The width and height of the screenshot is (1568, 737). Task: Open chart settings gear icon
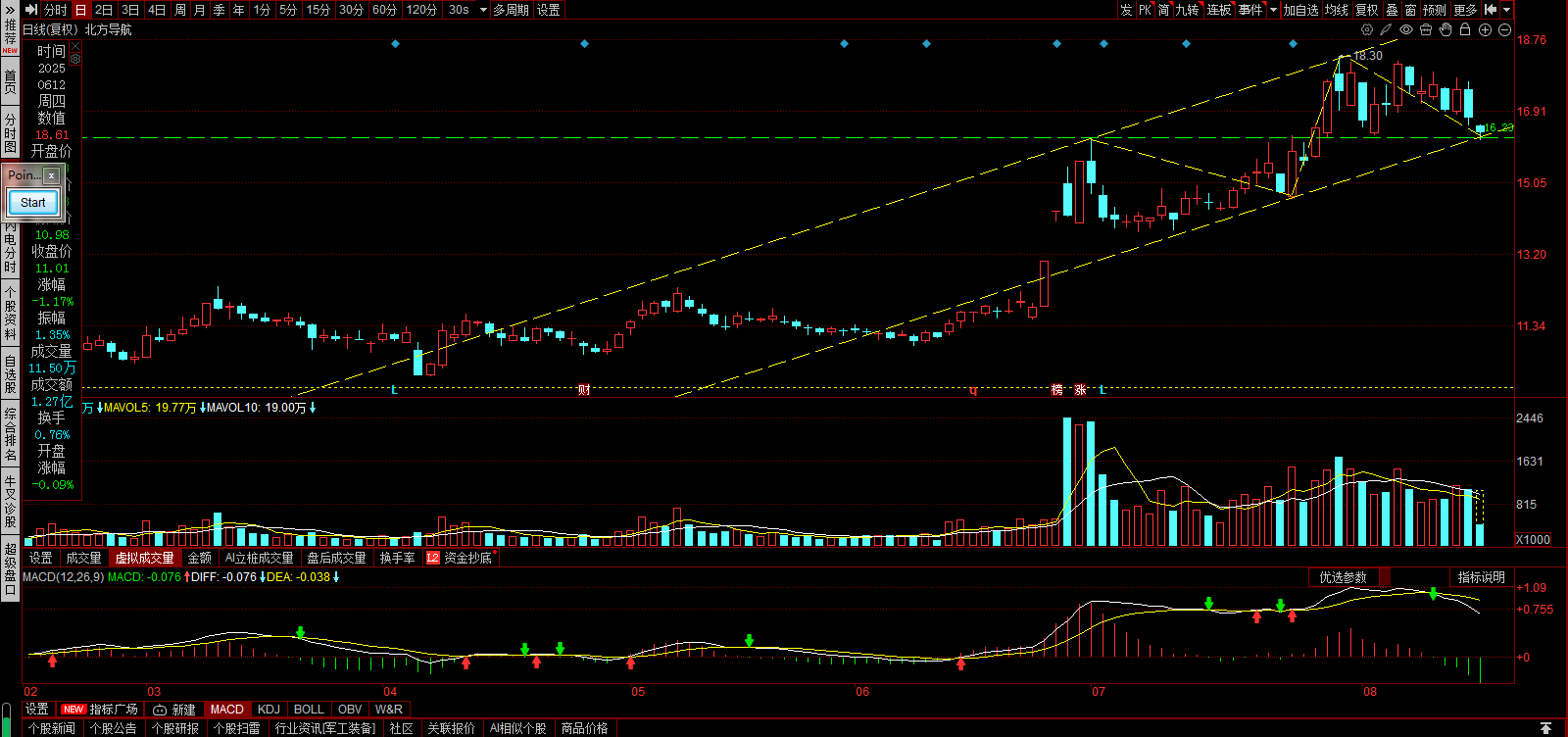[x=1367, y=29]
